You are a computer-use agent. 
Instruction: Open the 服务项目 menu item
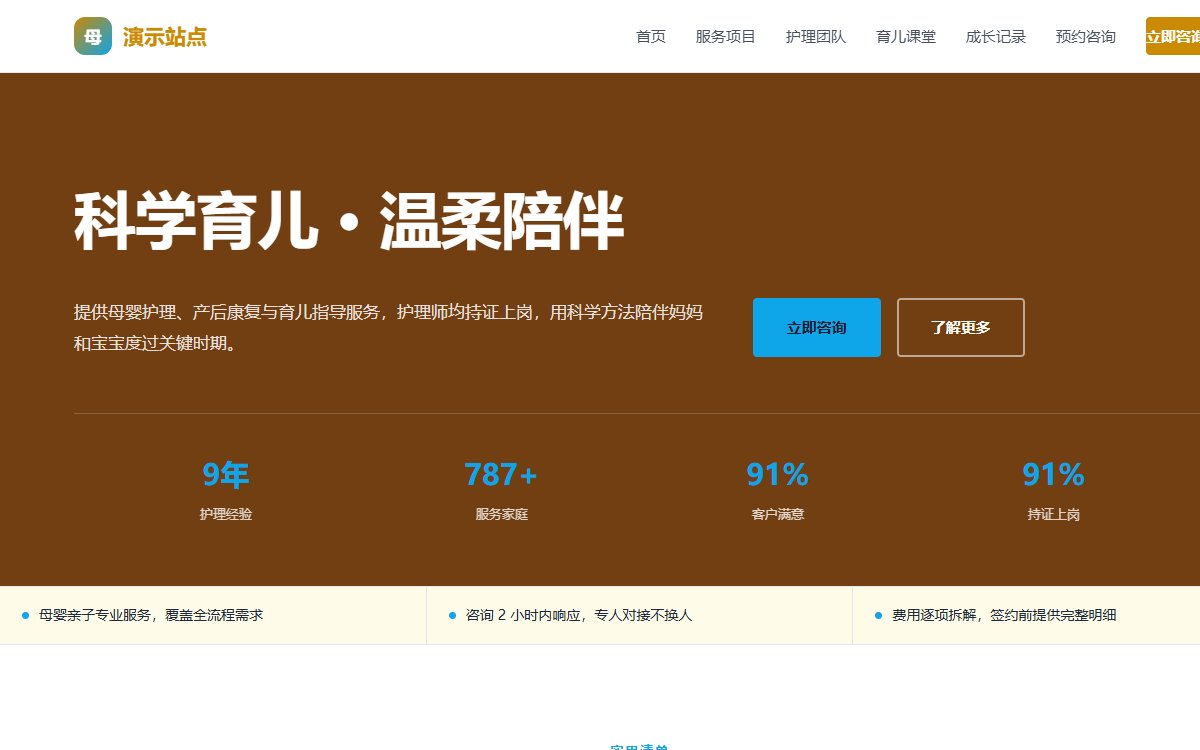click(726, 37)
